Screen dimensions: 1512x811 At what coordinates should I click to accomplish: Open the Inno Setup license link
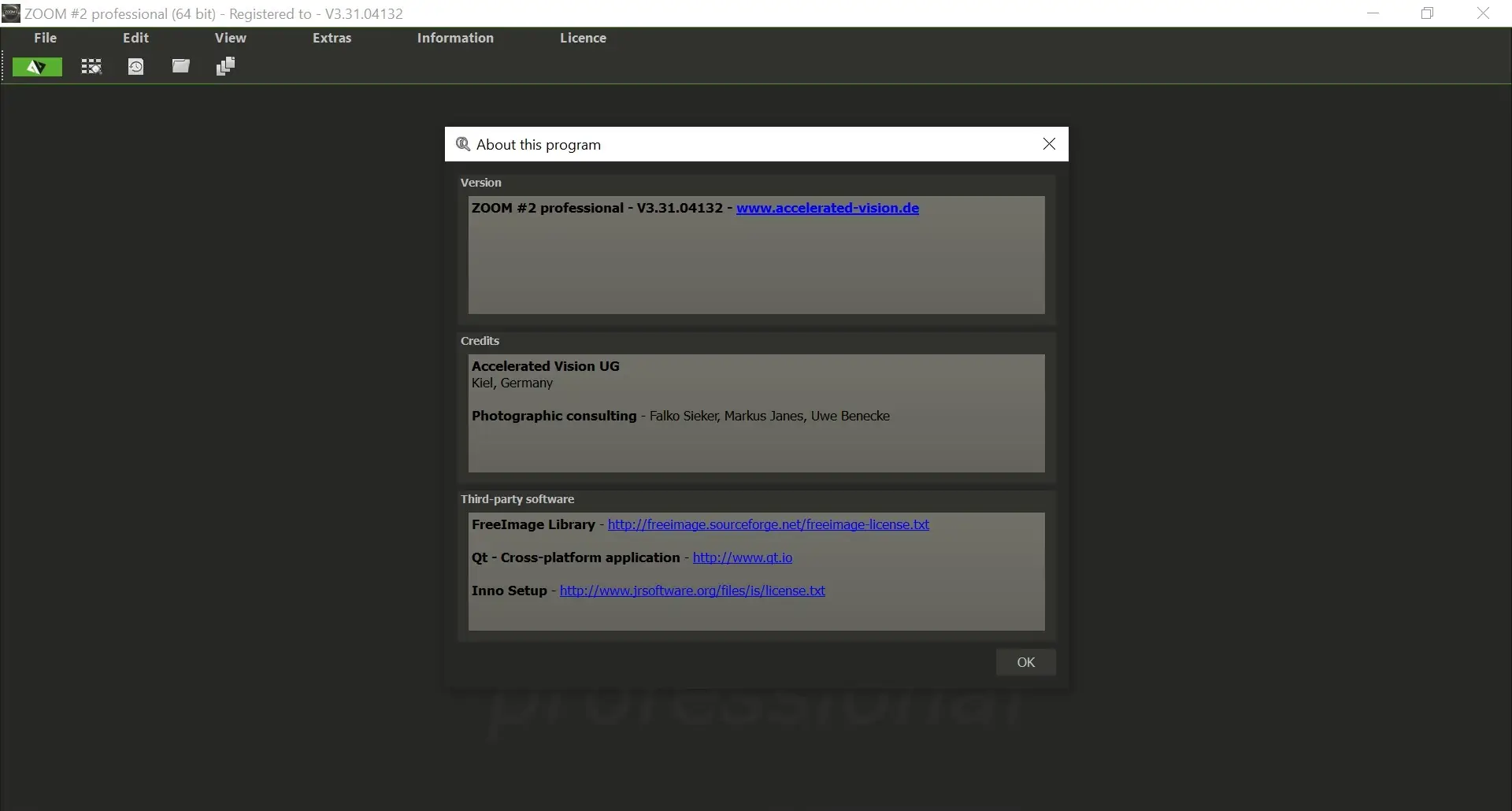click(692, 591)
